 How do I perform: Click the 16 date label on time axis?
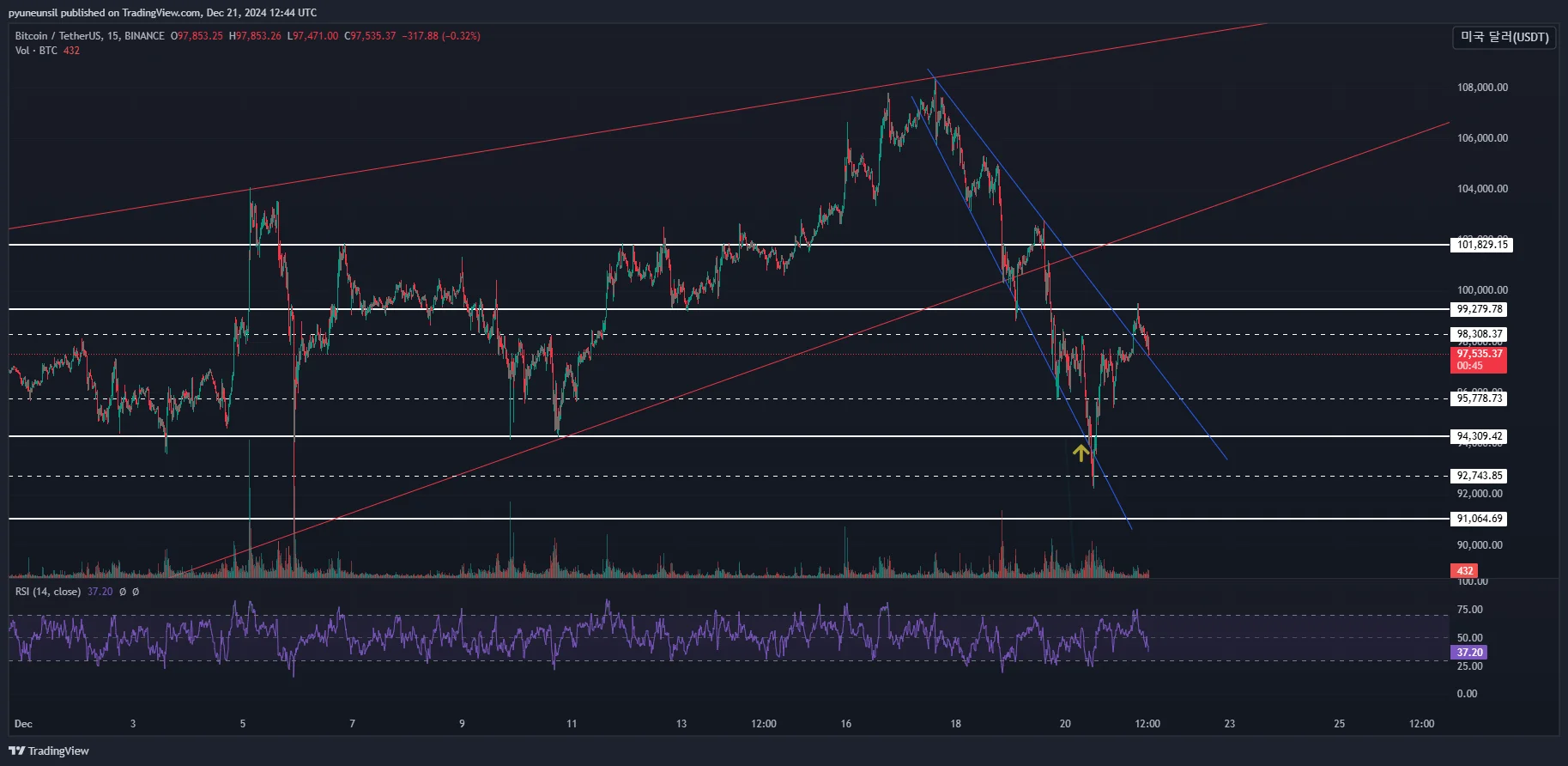click(x=845, y=724)
